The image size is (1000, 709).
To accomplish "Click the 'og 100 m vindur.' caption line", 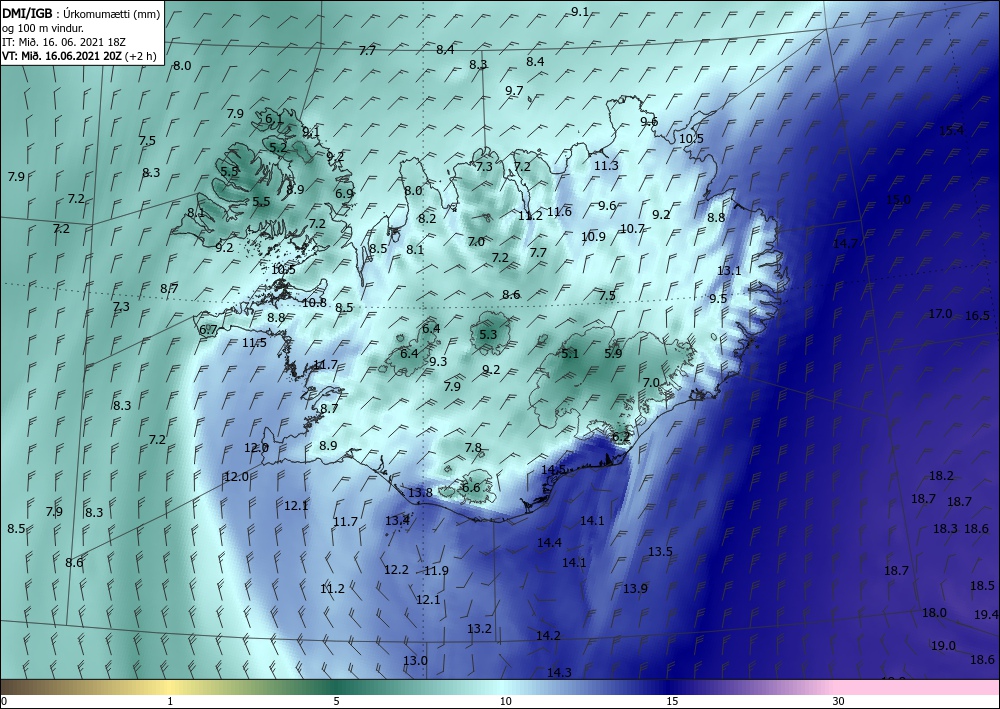I will (x=43, y=27).
